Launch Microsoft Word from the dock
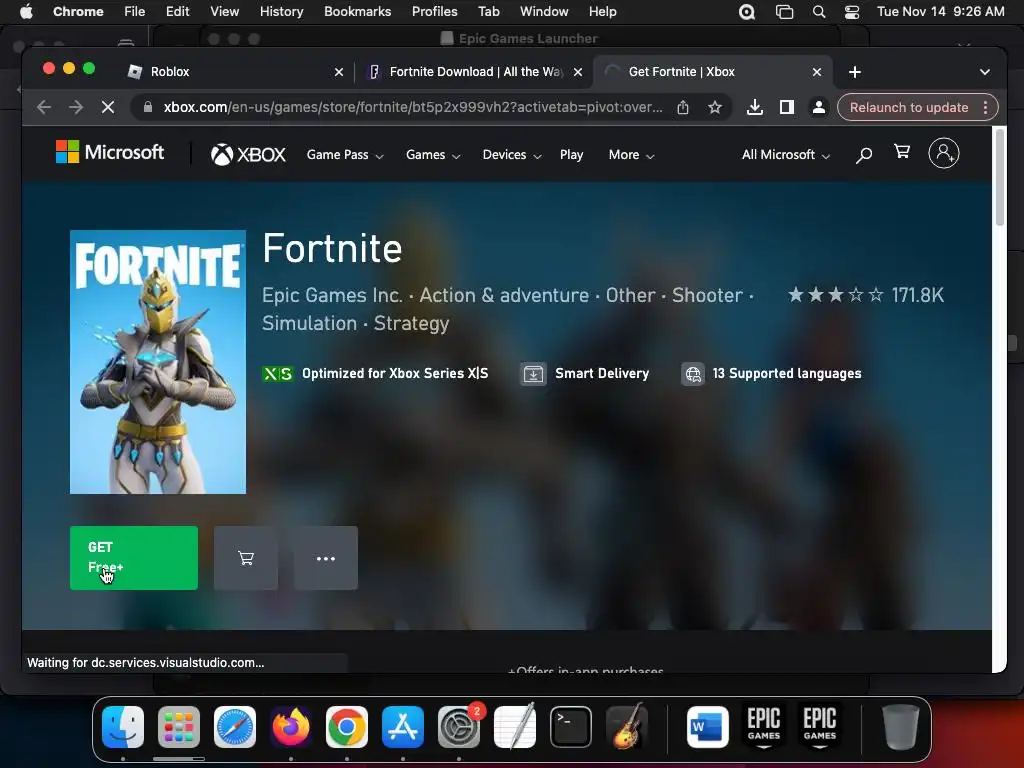The height and width of the screenshot is (768, 1024). (708, 727)
